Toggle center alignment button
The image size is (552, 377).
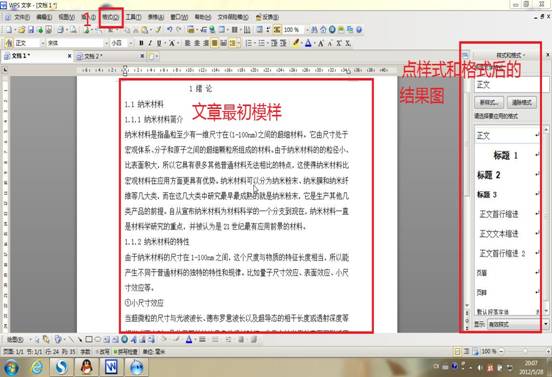(x=197, y=43)
